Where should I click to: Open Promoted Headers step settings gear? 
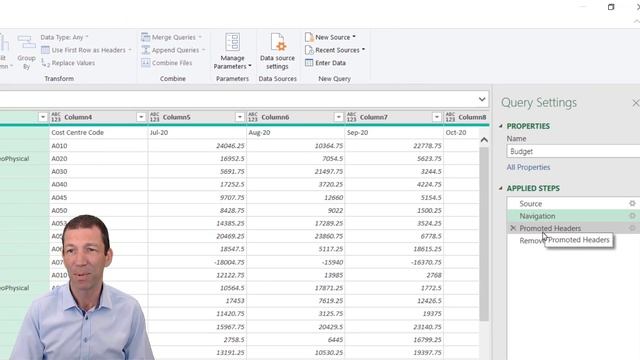tap(632, 228)
